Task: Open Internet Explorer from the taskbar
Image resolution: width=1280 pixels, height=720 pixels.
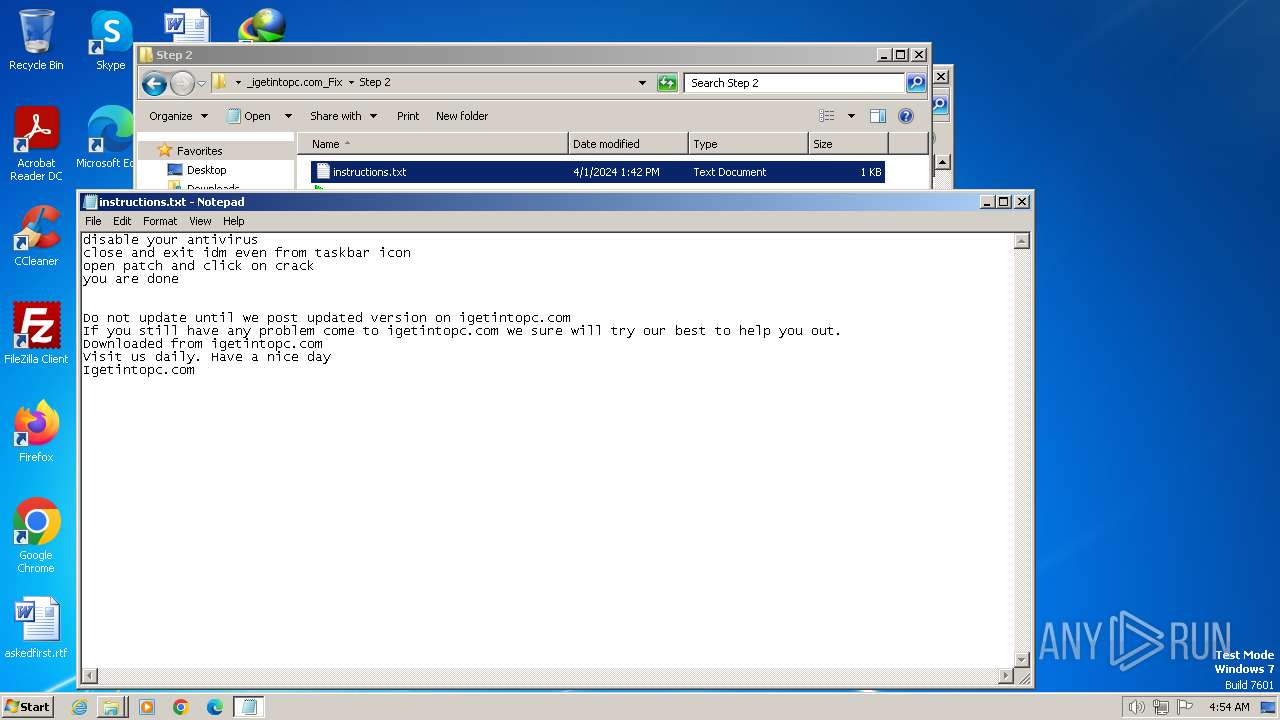Action: point(79,707)
